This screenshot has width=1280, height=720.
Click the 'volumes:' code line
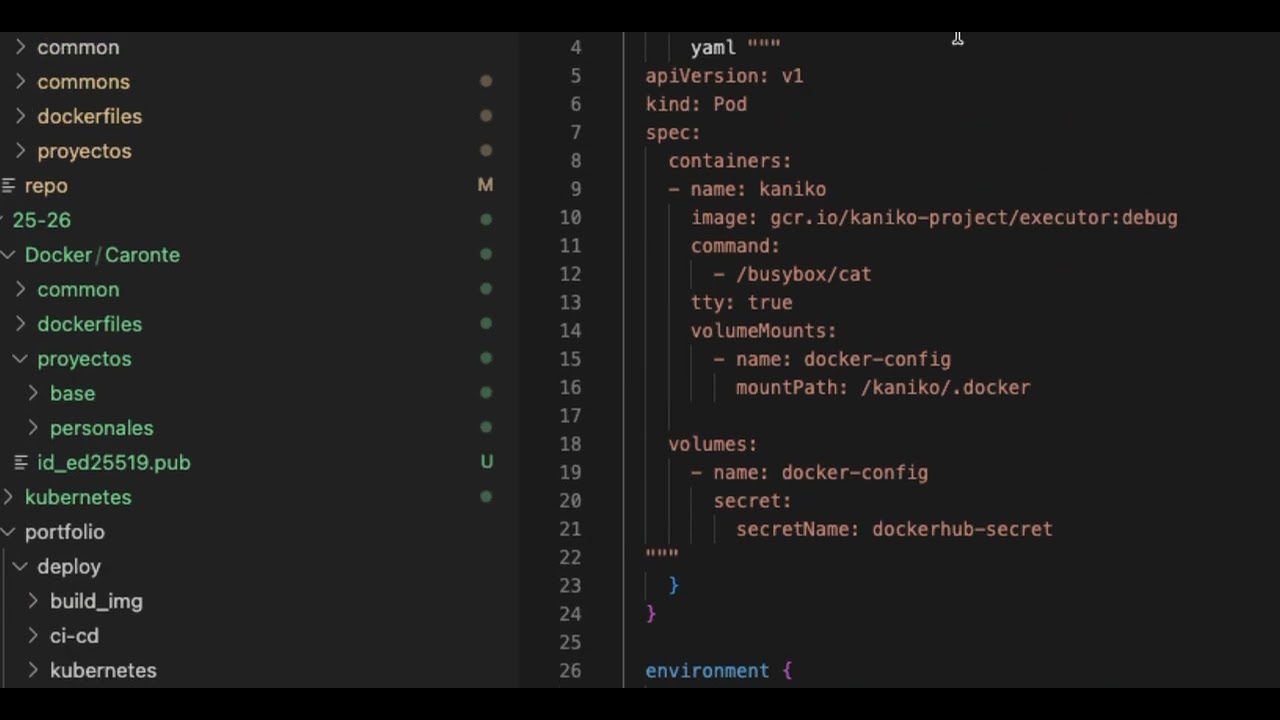point(713,444)
